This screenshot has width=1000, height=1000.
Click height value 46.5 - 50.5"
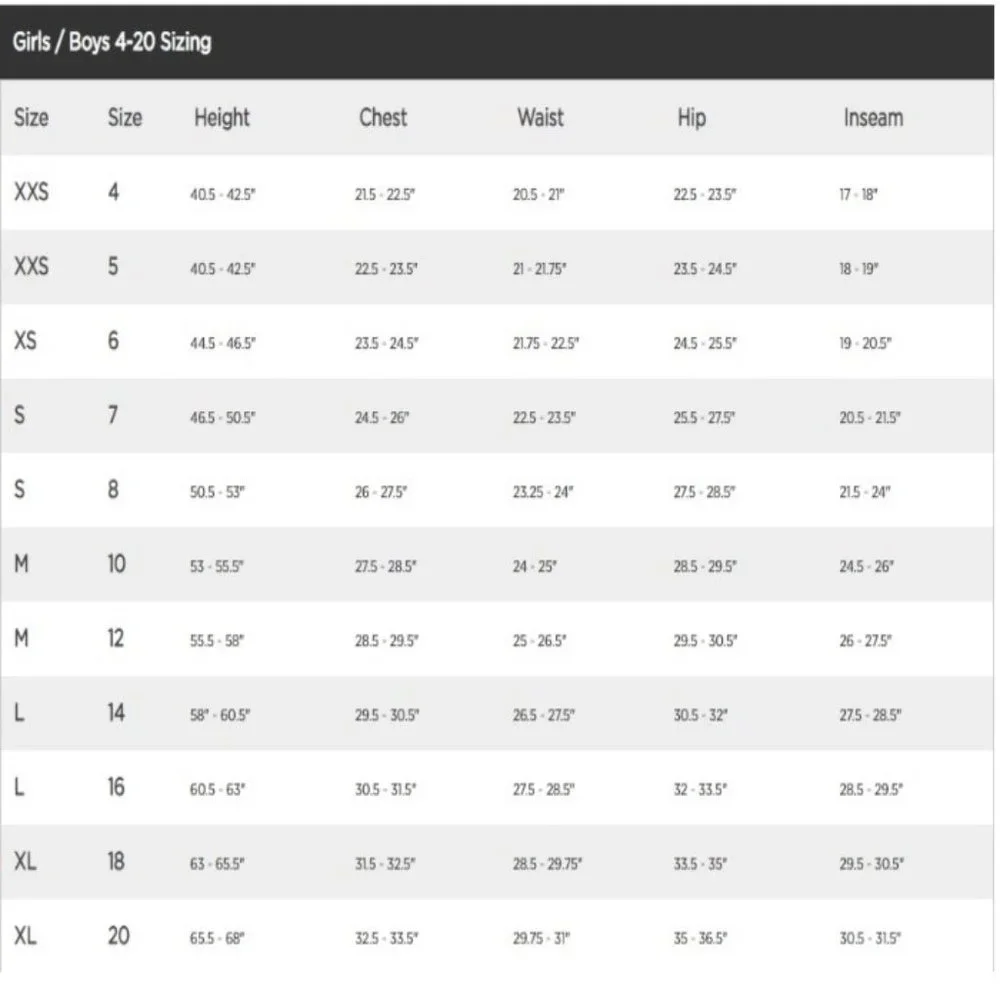[223, 418]
